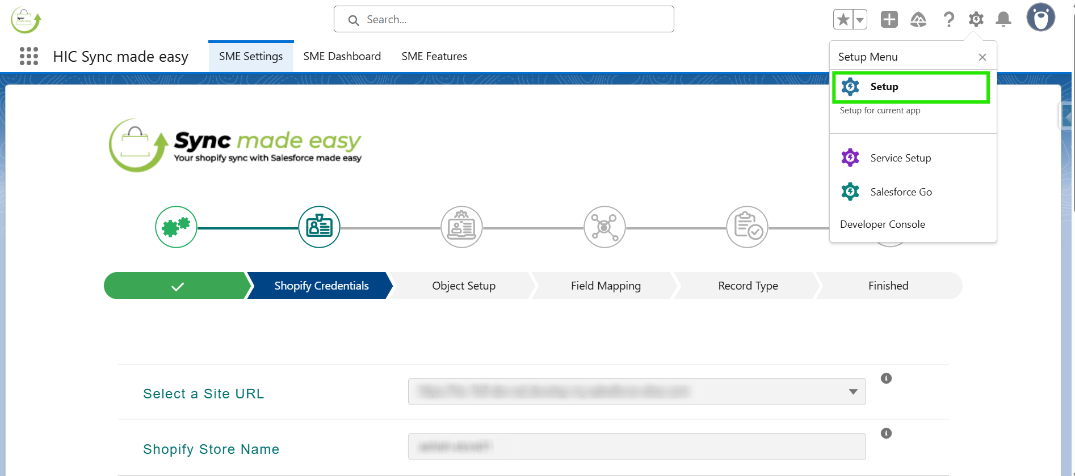Open the Notifications bell
Screen dimensions: 1075x476
pyautogui.click(x=1004, y=19)
